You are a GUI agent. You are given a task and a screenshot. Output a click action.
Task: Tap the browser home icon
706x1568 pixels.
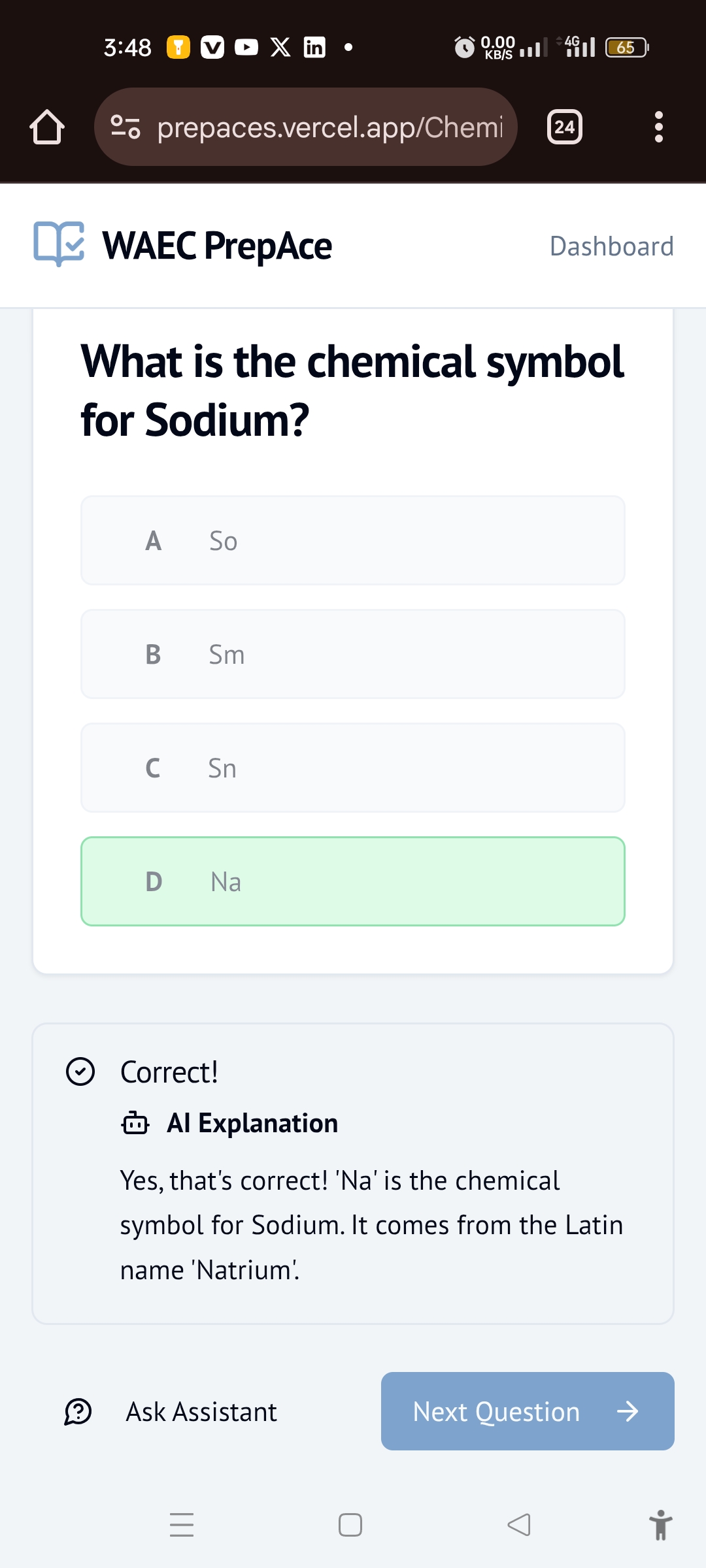(x=47, y=127)
